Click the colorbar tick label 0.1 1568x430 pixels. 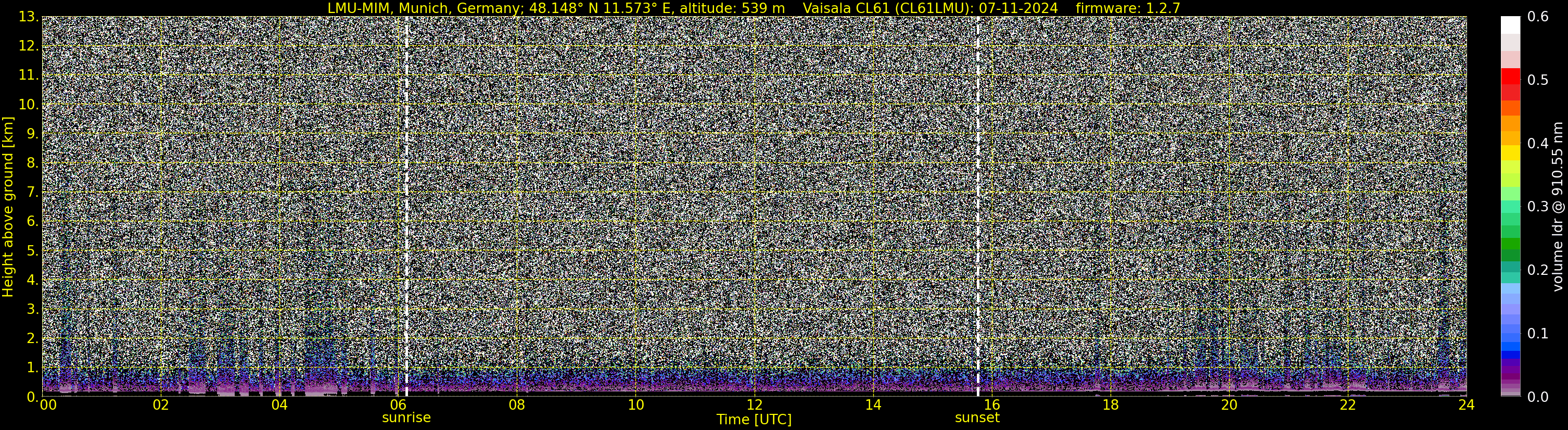coord(1538,333)
